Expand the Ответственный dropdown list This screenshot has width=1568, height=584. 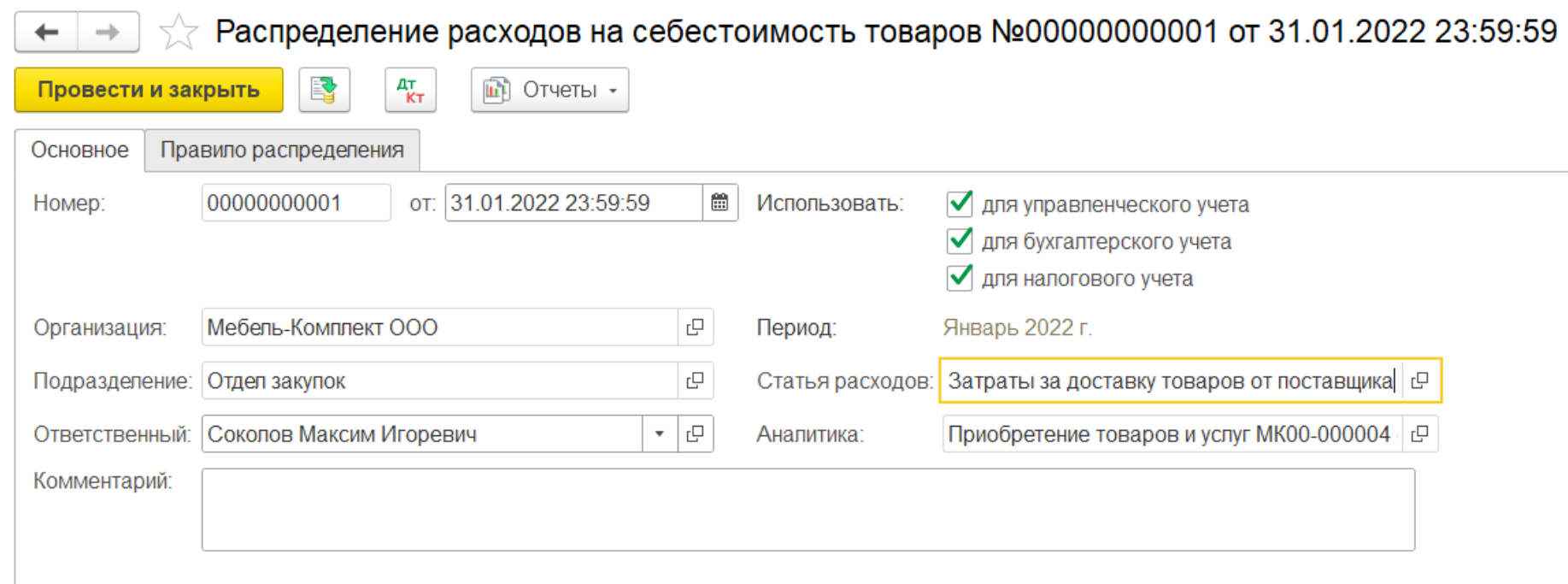659,434
